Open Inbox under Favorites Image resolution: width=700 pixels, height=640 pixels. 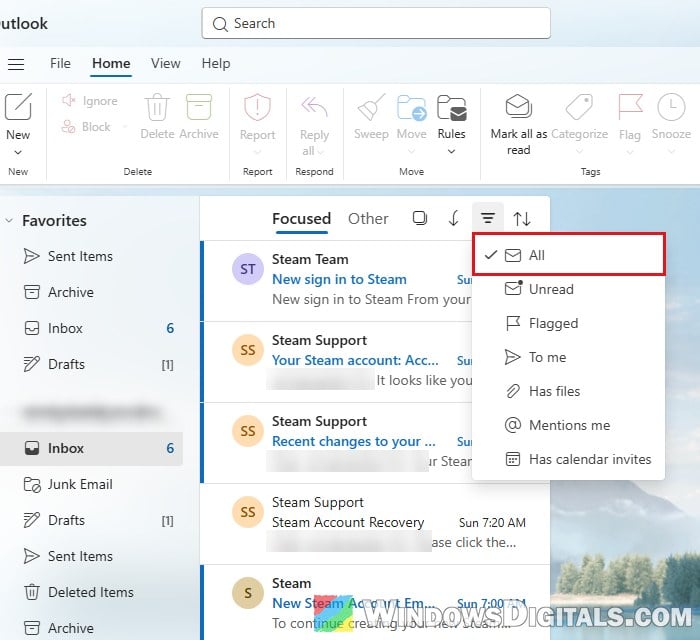click(91, 328)
